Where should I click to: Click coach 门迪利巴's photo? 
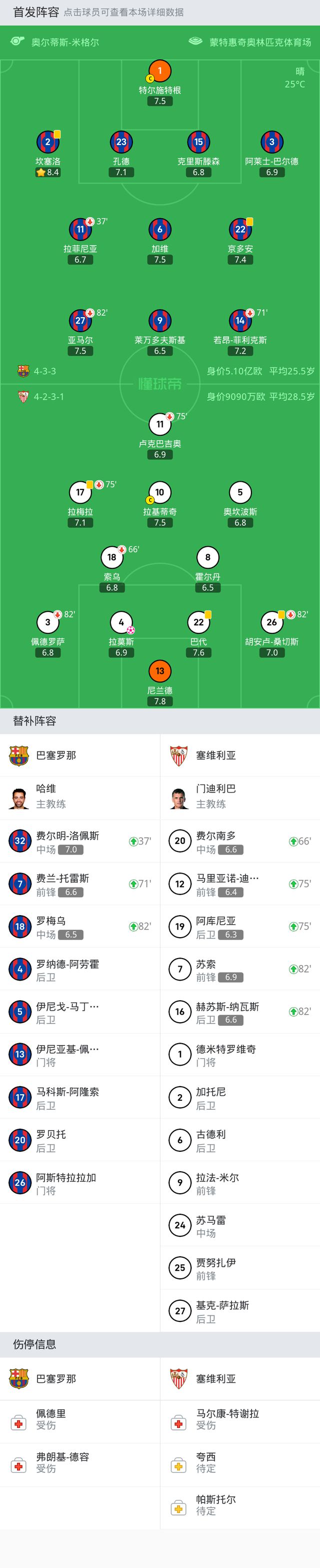[180, 798]
